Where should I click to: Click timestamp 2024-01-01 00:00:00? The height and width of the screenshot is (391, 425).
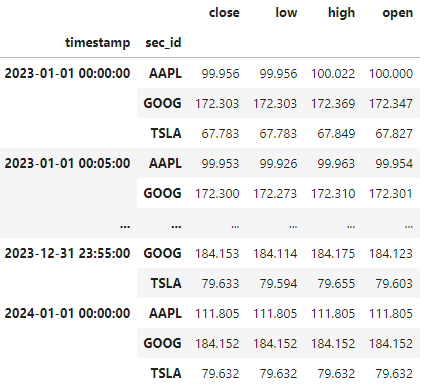coord(67,313)
